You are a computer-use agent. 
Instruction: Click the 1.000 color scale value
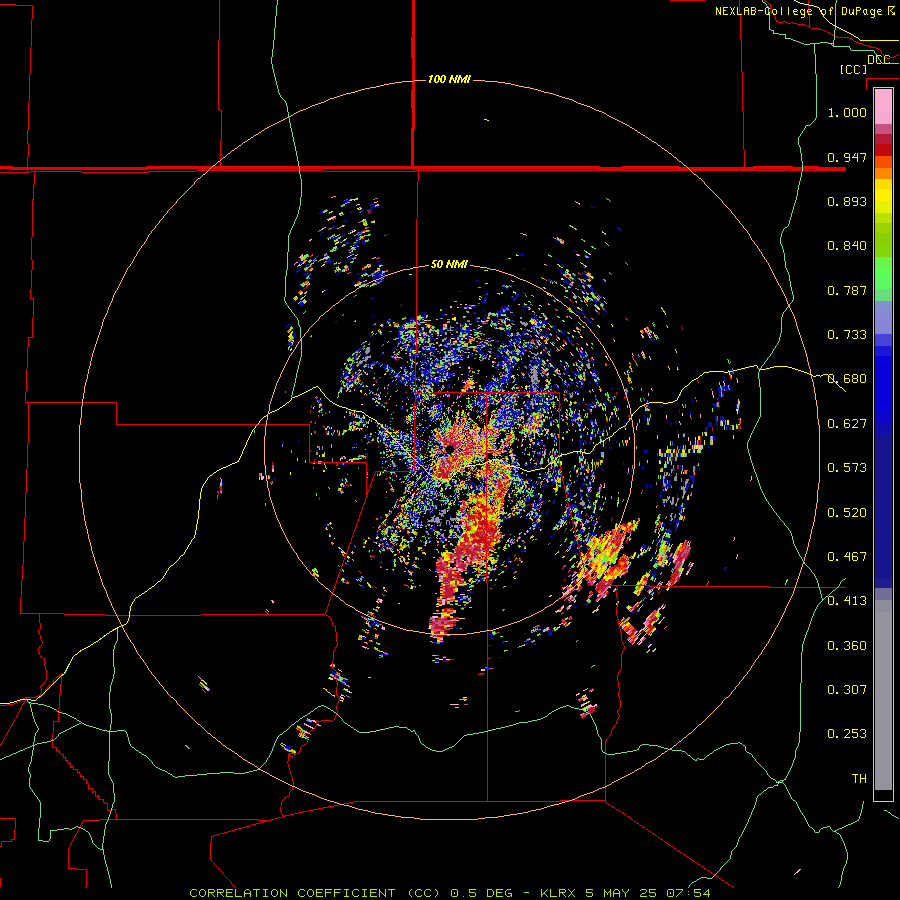(x=847, y=112)
